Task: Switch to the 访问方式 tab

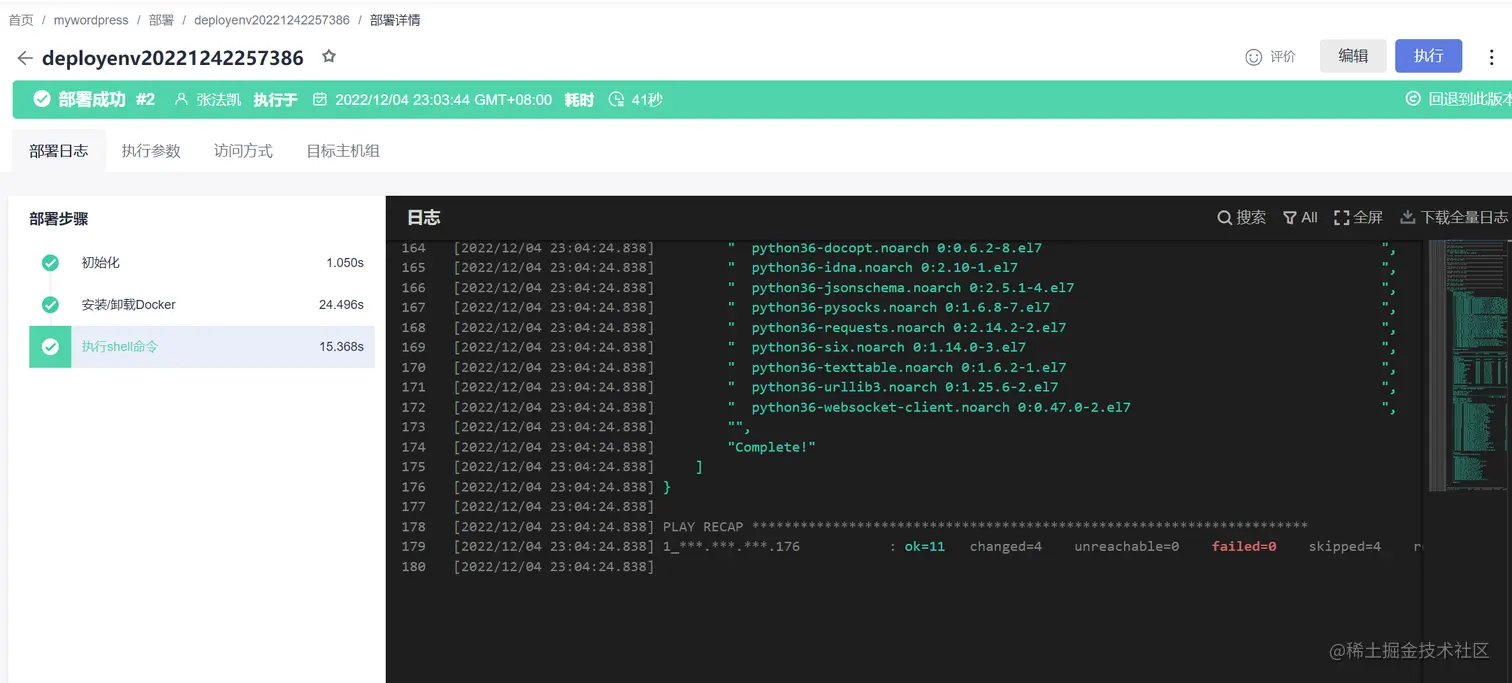Action: click(243, 151)
